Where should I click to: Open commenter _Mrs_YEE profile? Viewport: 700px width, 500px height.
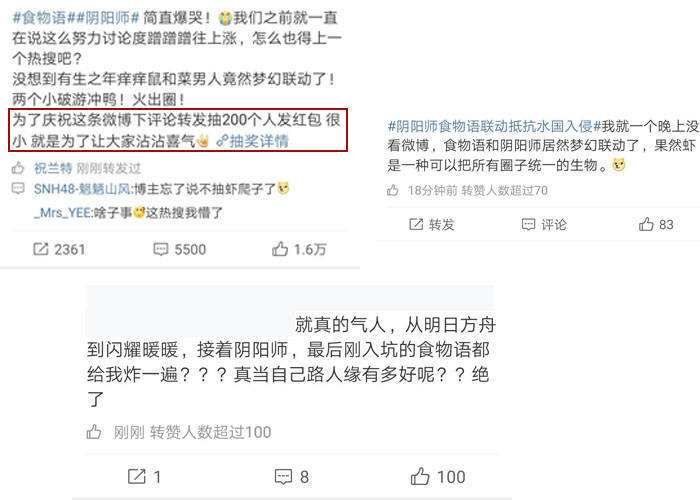[62, 212]
